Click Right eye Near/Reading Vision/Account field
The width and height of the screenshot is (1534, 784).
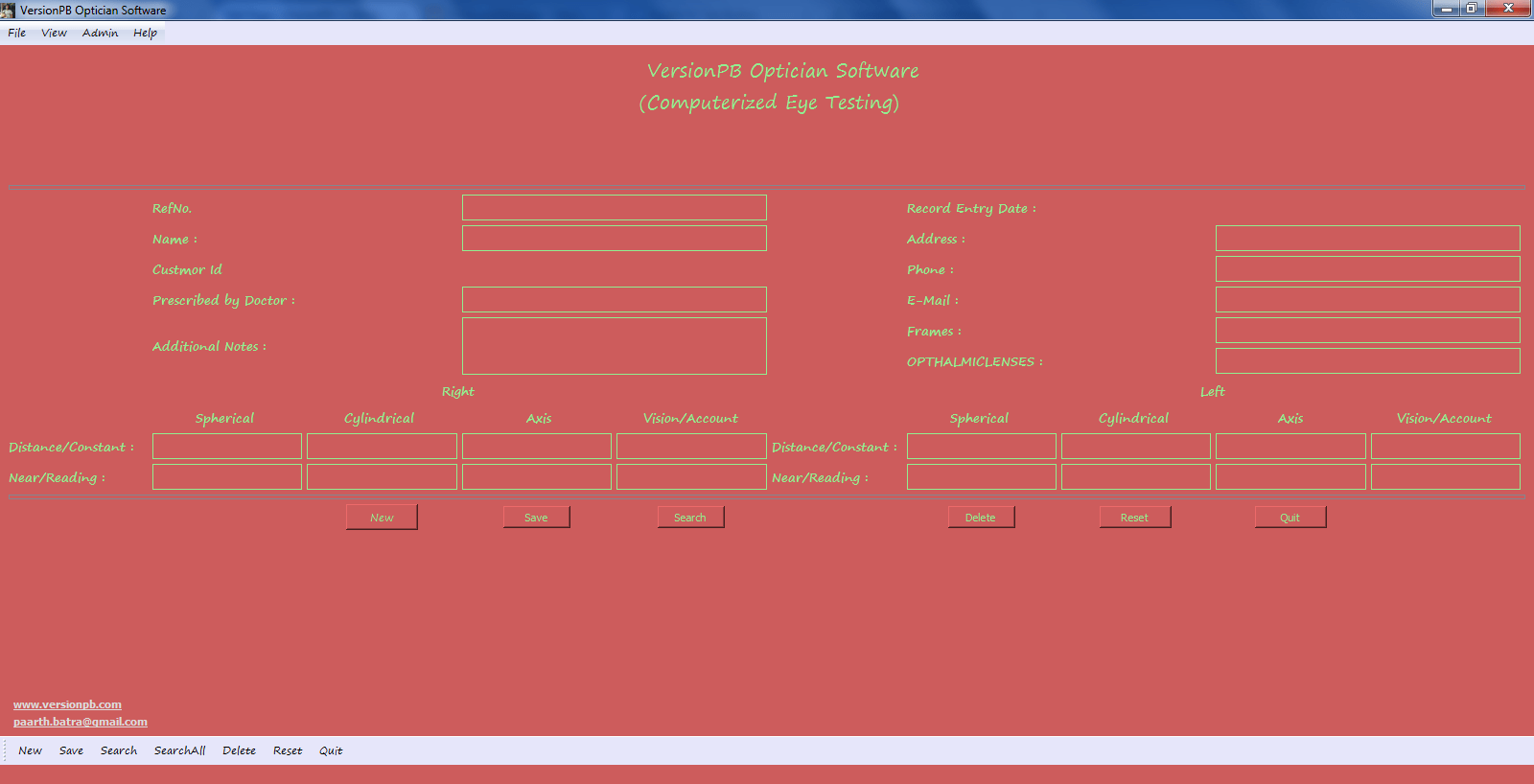(x=691, y=477)
